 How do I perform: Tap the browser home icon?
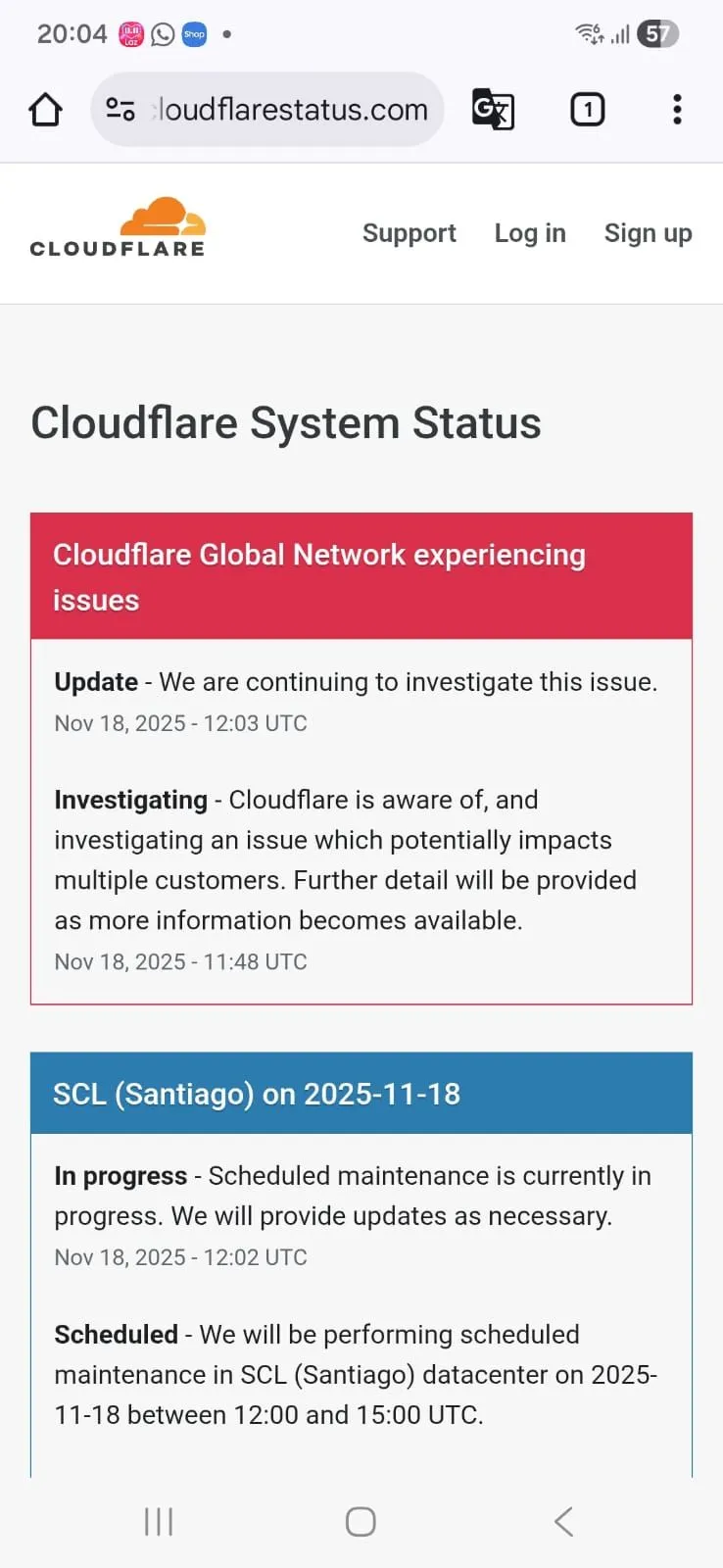[45, 110]
